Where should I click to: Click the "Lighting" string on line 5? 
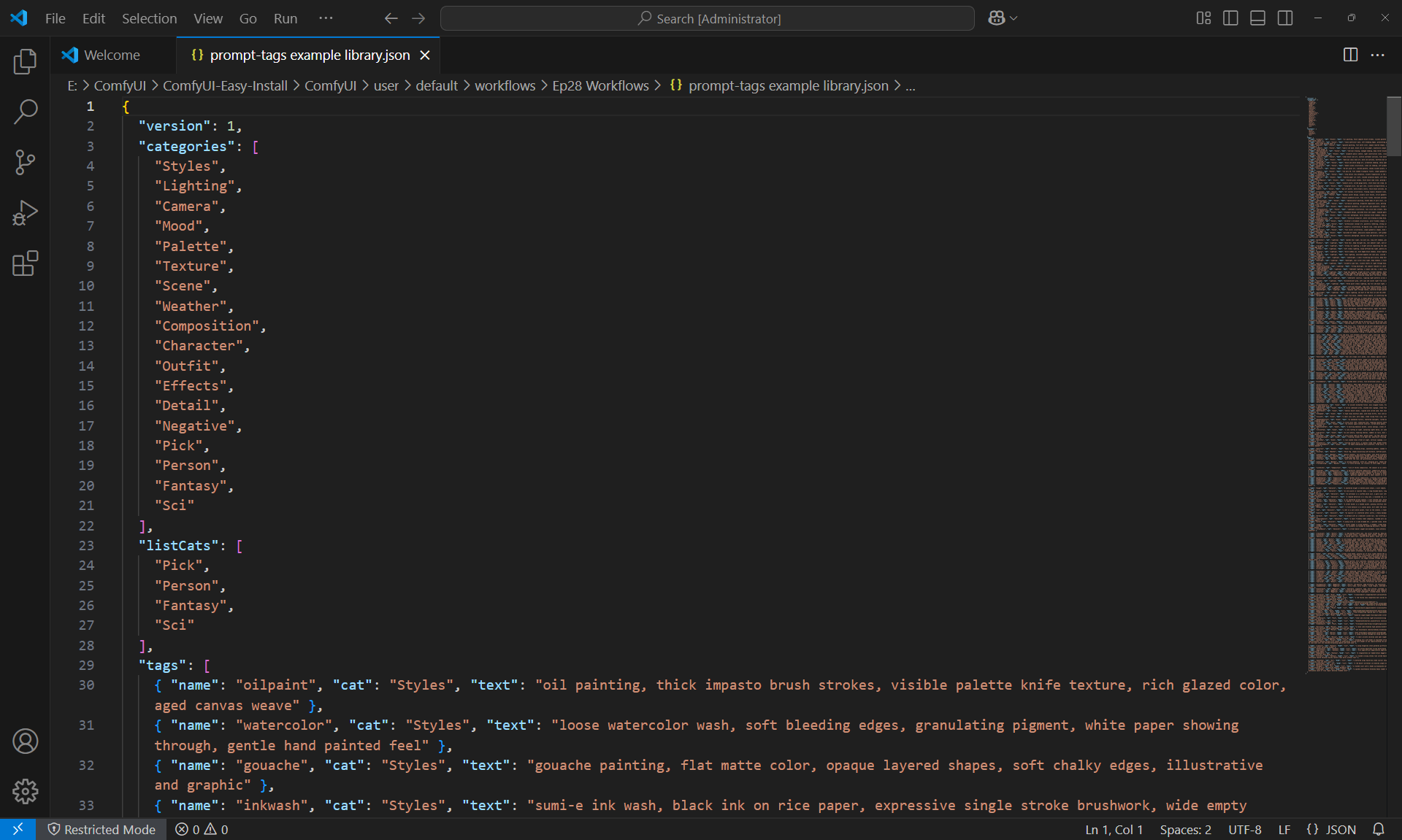194,186
